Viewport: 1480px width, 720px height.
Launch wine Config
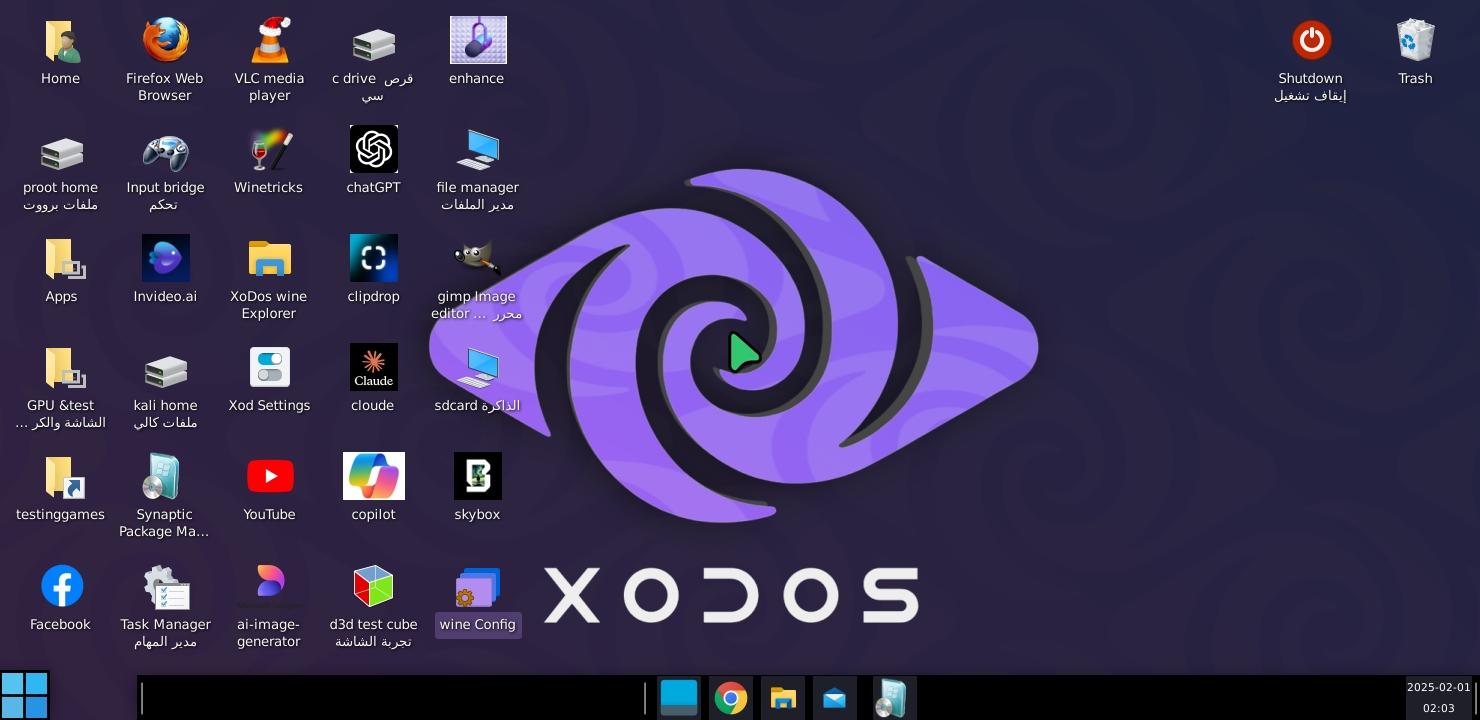pos(478,587)
